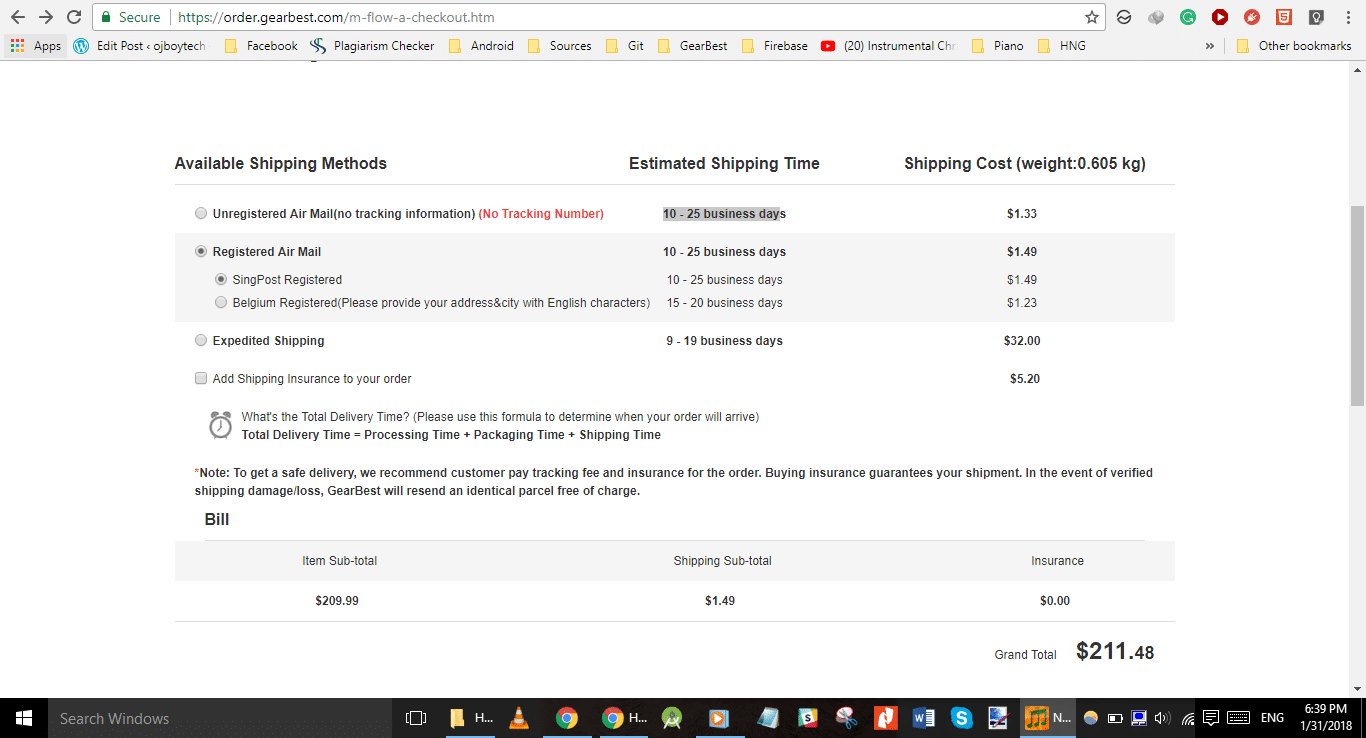Click the Grammarly extension icon
Screen dimensions: 1366x738
pos(1188,17)
